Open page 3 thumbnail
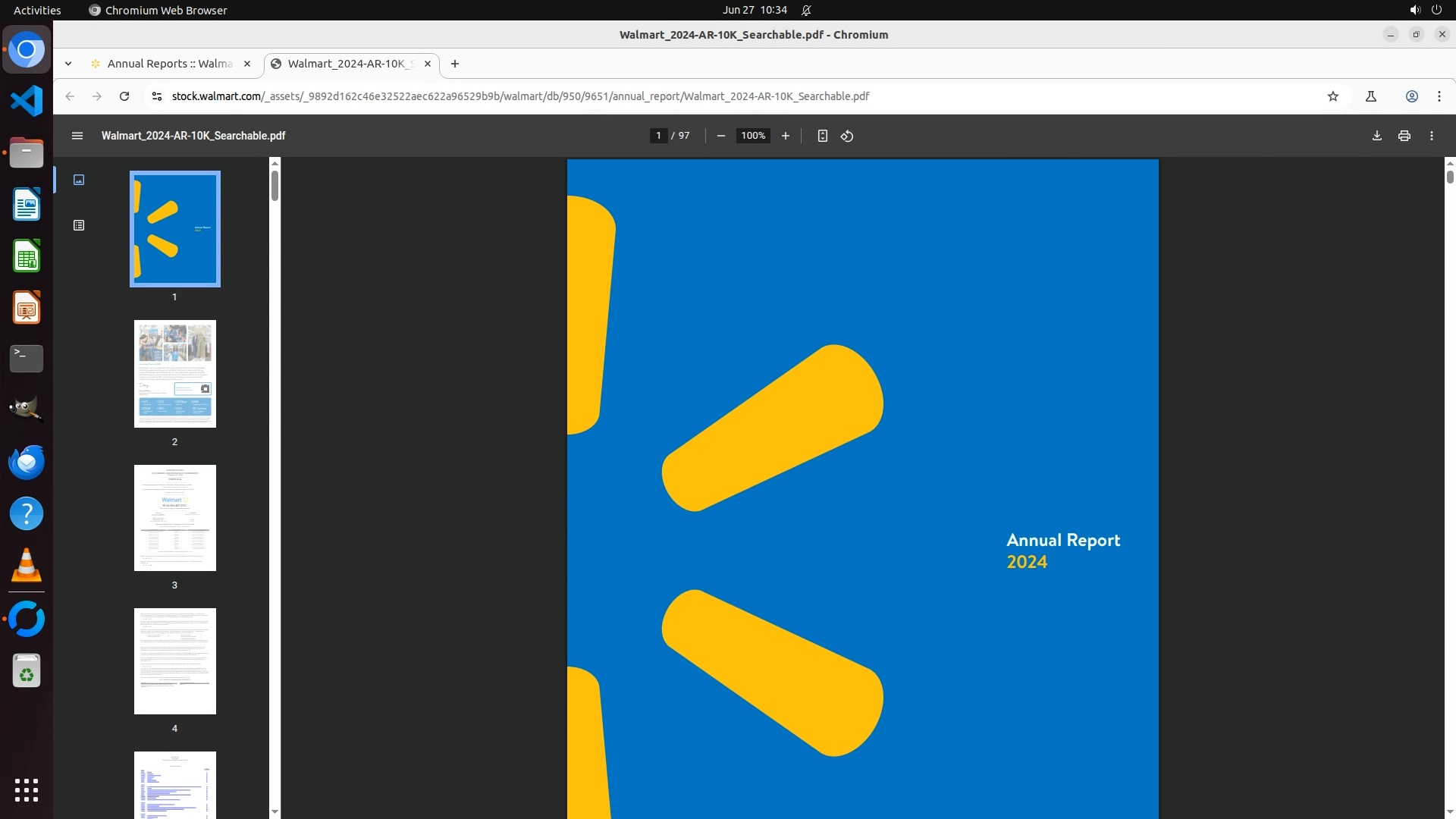The image size is (1456, 819). pos(174,518)
